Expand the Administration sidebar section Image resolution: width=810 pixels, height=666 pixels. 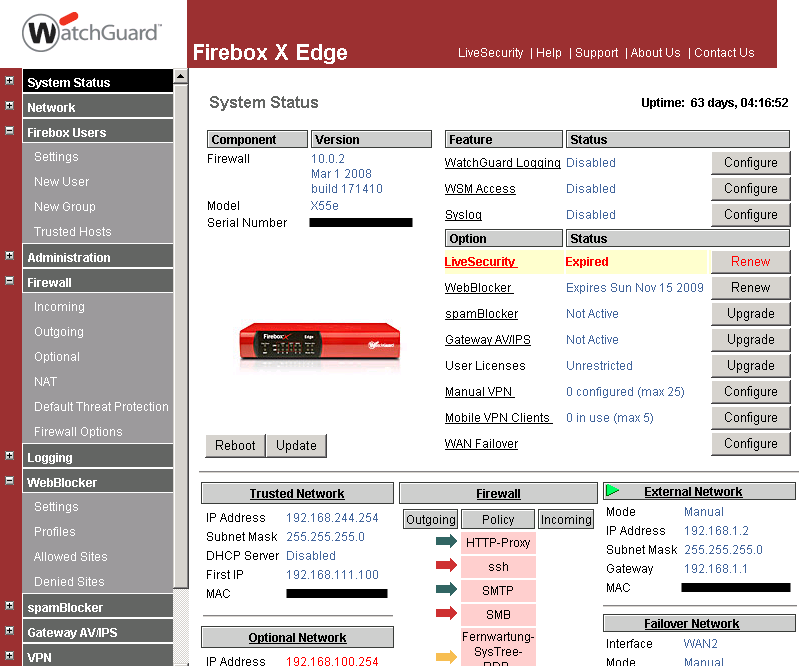8,256
